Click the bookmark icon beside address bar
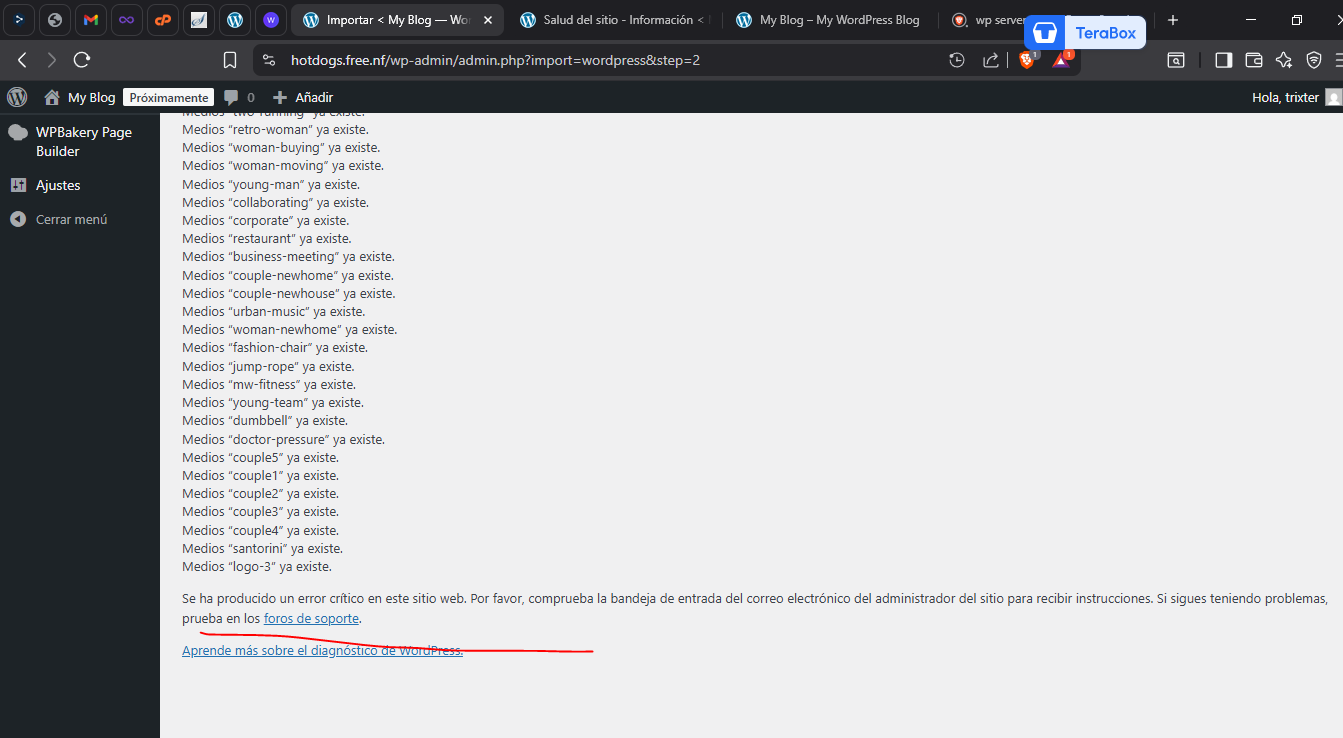This screenshot has height=738, width=1343. tap(230, 60)
